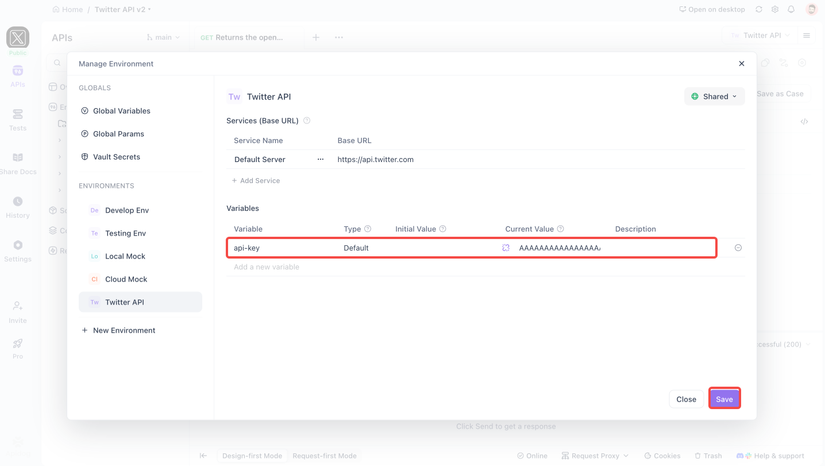
Task: Open the Shared visibility dropdown
Action: [714, 96]
